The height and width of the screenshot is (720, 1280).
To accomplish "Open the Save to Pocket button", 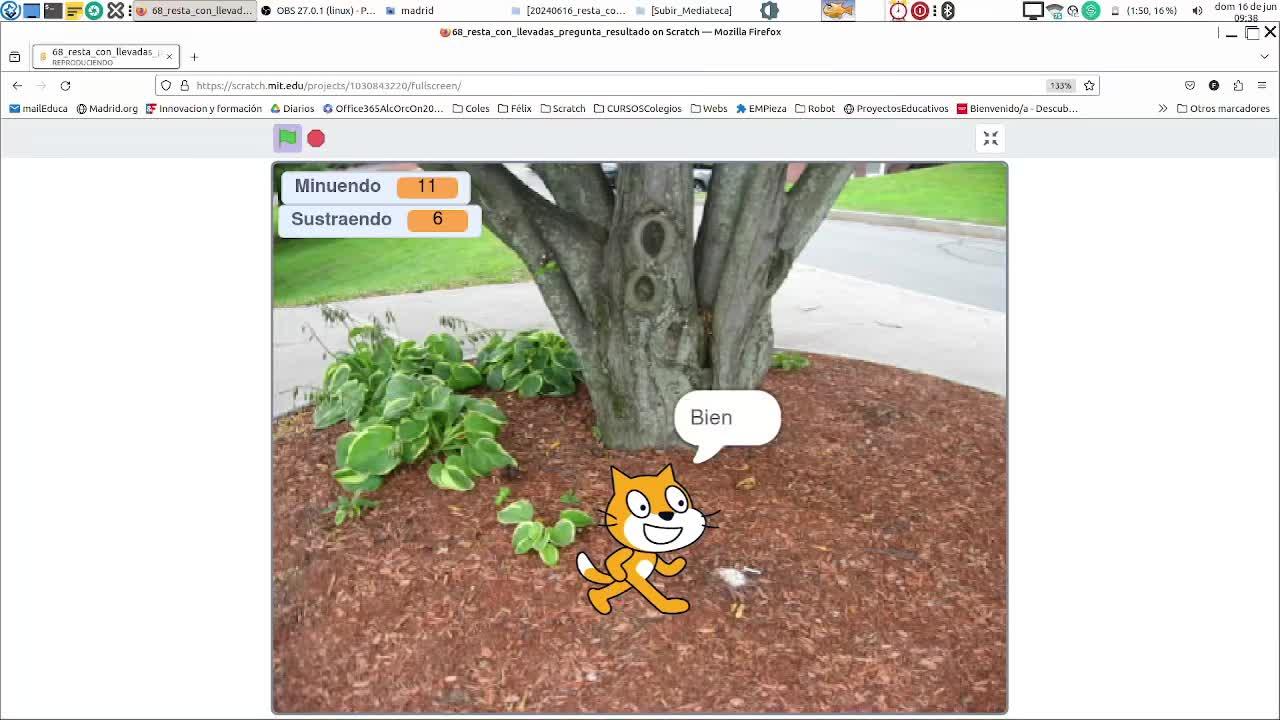I will [x=1190, y=86].
